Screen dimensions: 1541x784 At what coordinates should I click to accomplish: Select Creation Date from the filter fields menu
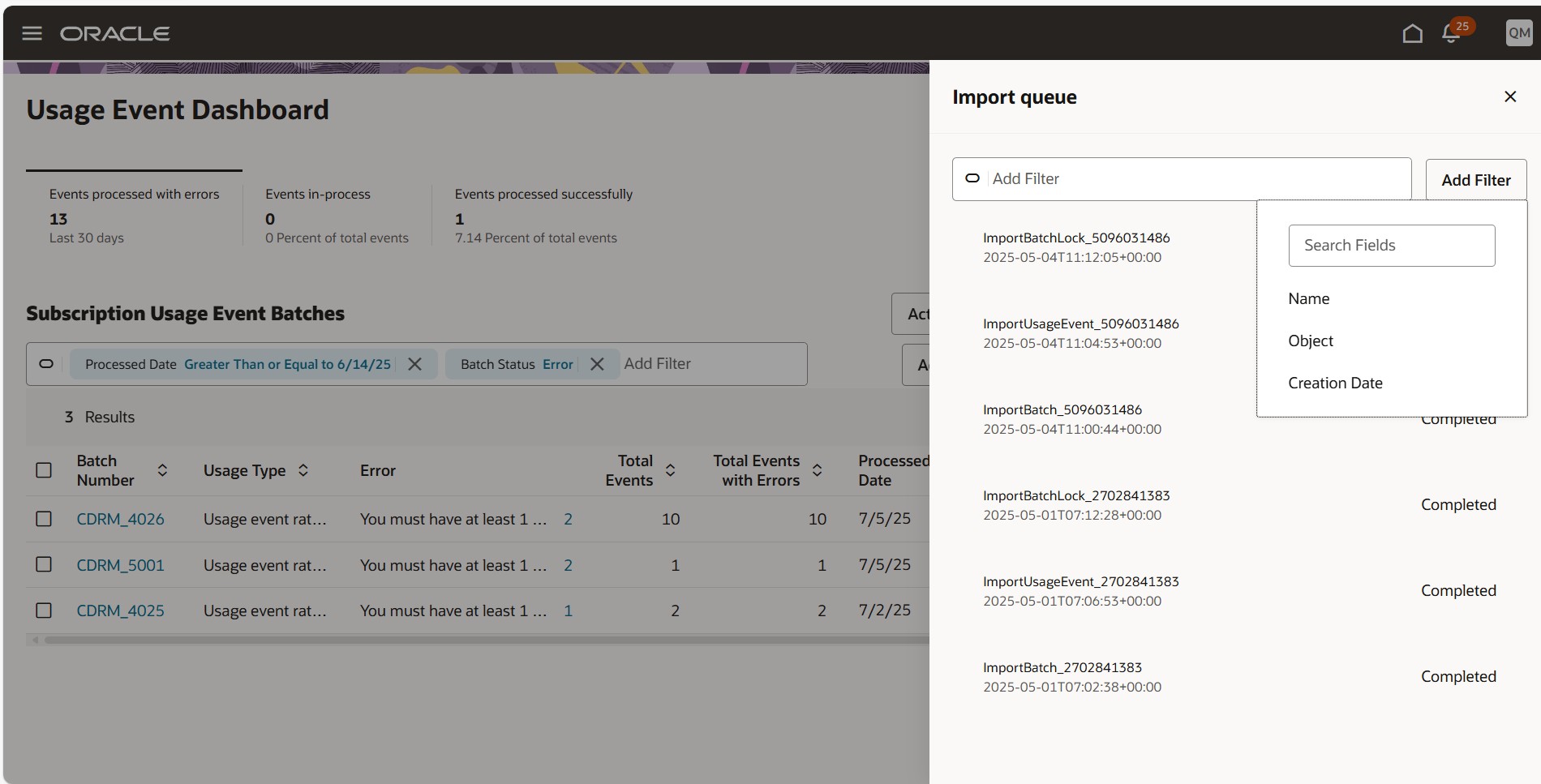pos(1335,382)
